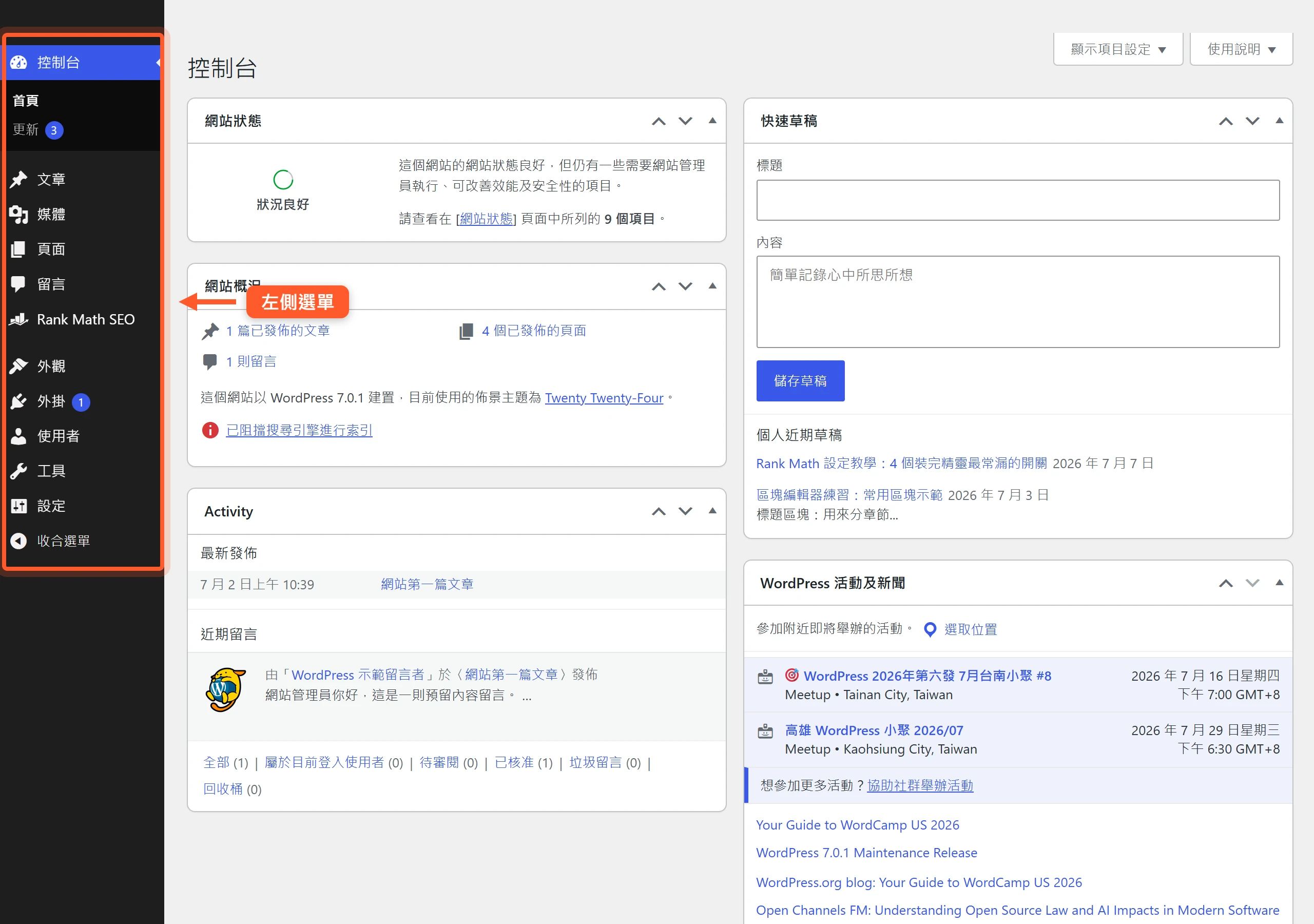Expand the 顯示項目設定 screen options dropdown
This screenshot has width=1314, height=924.
[x=1118, y=49]
